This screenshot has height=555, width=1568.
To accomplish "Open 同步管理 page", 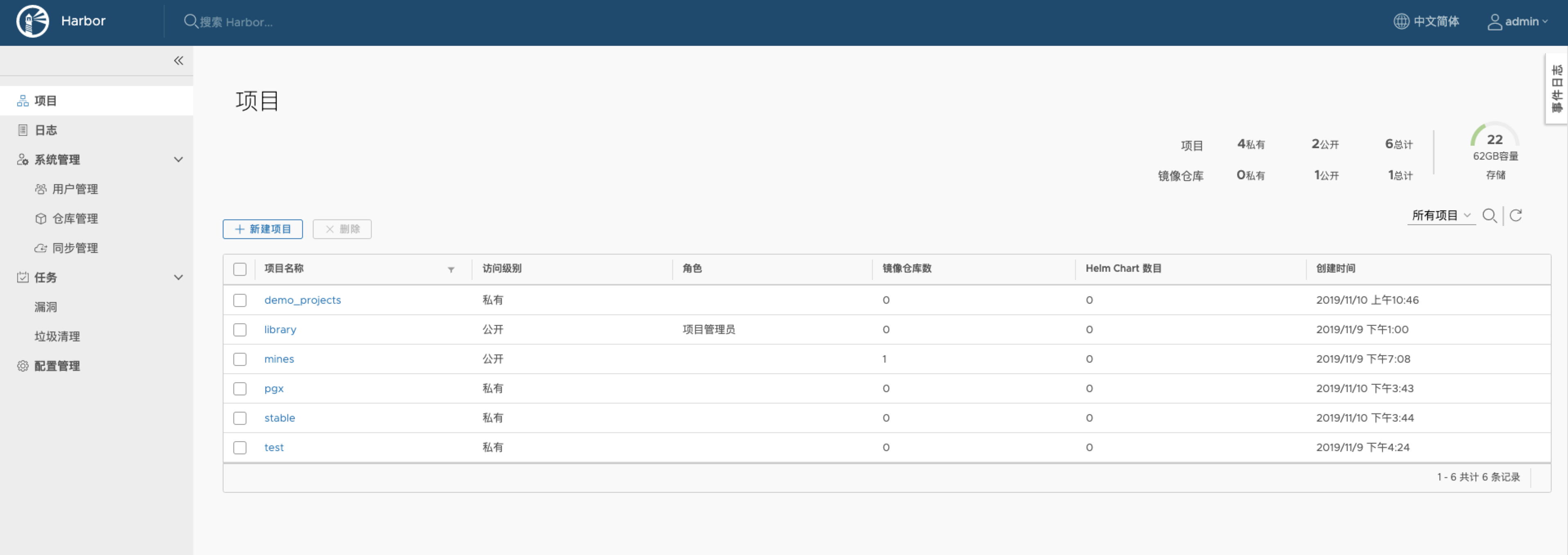I will tap(75, 248).
